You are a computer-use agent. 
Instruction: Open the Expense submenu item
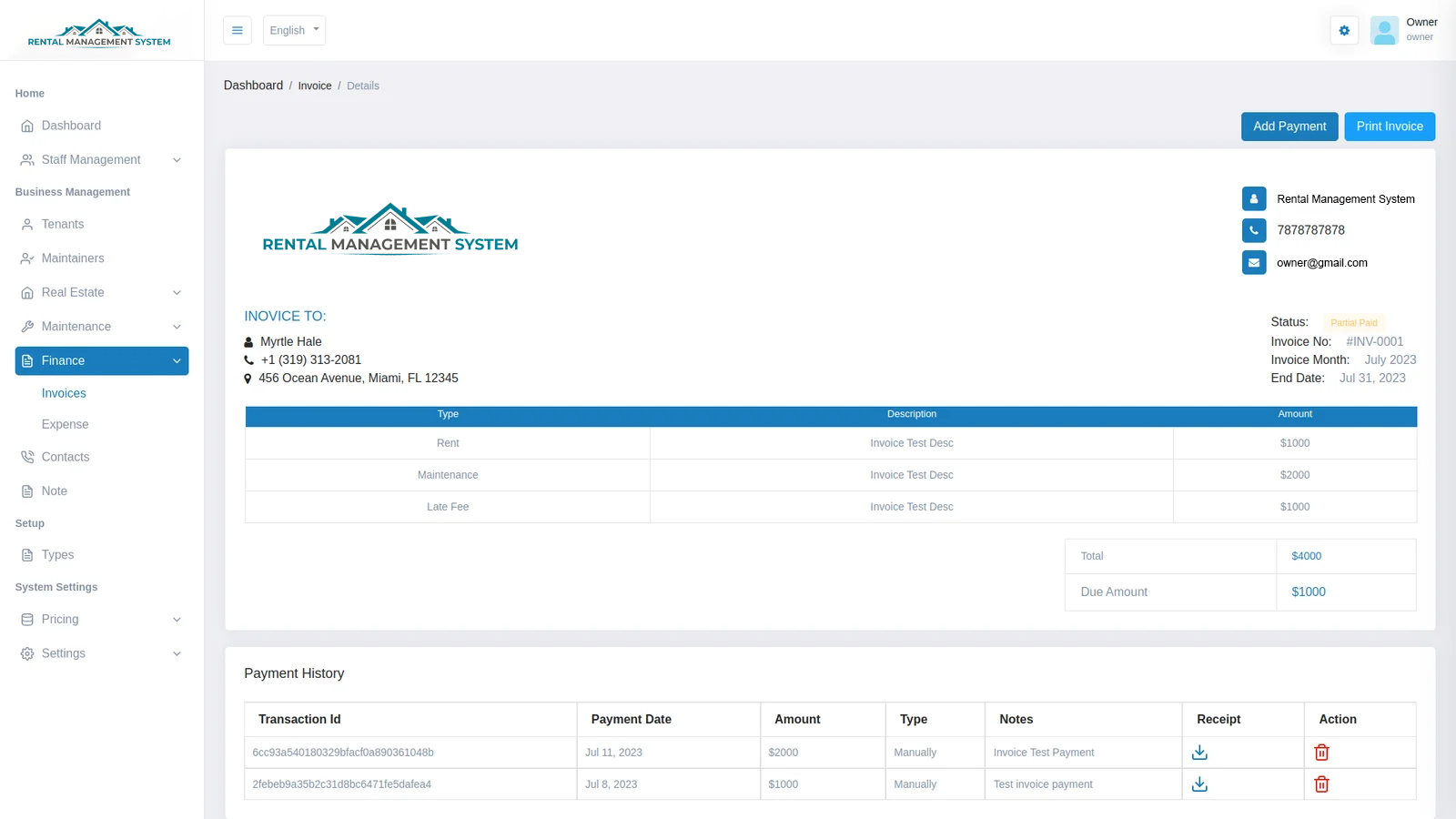(65, 424)
